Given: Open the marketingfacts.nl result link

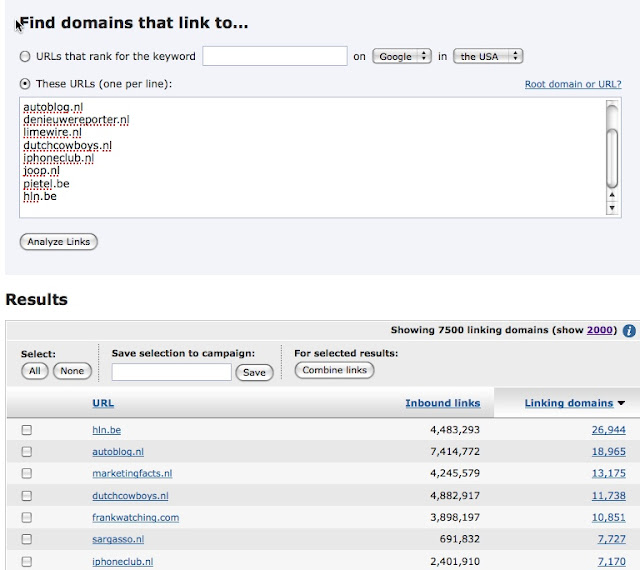Looking at the screenshot, I should click(132, 473).
